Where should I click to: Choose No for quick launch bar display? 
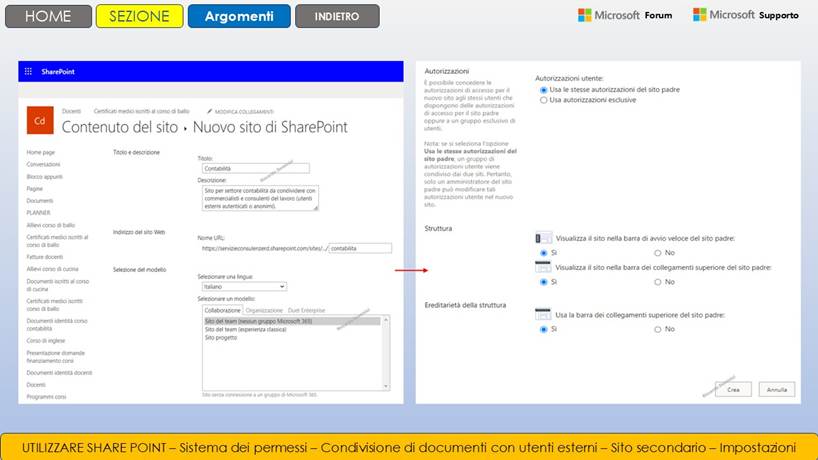coord(657,253)
